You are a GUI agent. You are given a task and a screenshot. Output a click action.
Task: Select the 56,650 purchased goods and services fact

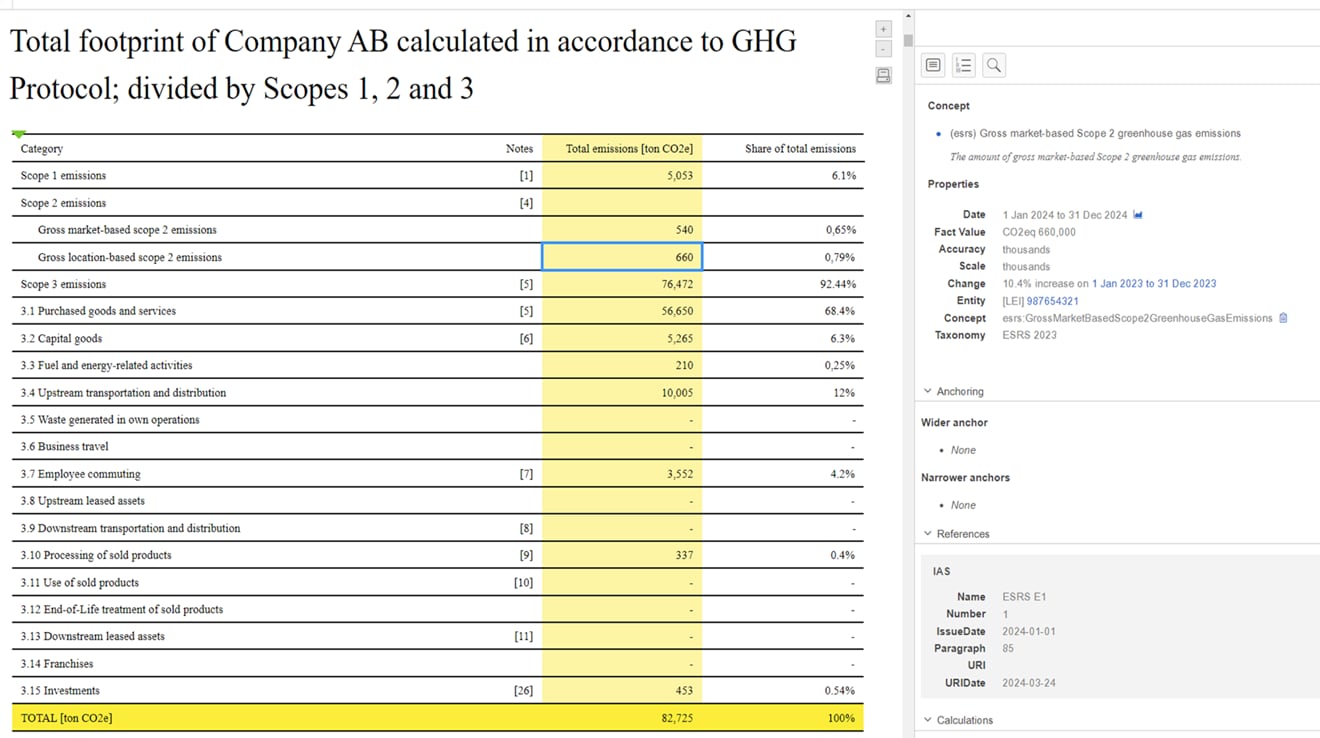tap(622, 311)
